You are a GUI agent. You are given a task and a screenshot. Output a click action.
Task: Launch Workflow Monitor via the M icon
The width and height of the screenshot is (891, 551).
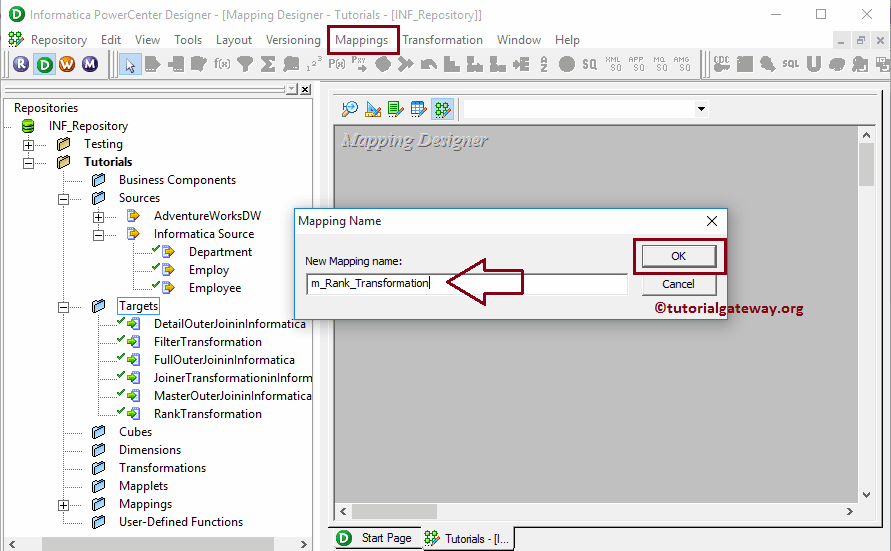tap(90, 64)
